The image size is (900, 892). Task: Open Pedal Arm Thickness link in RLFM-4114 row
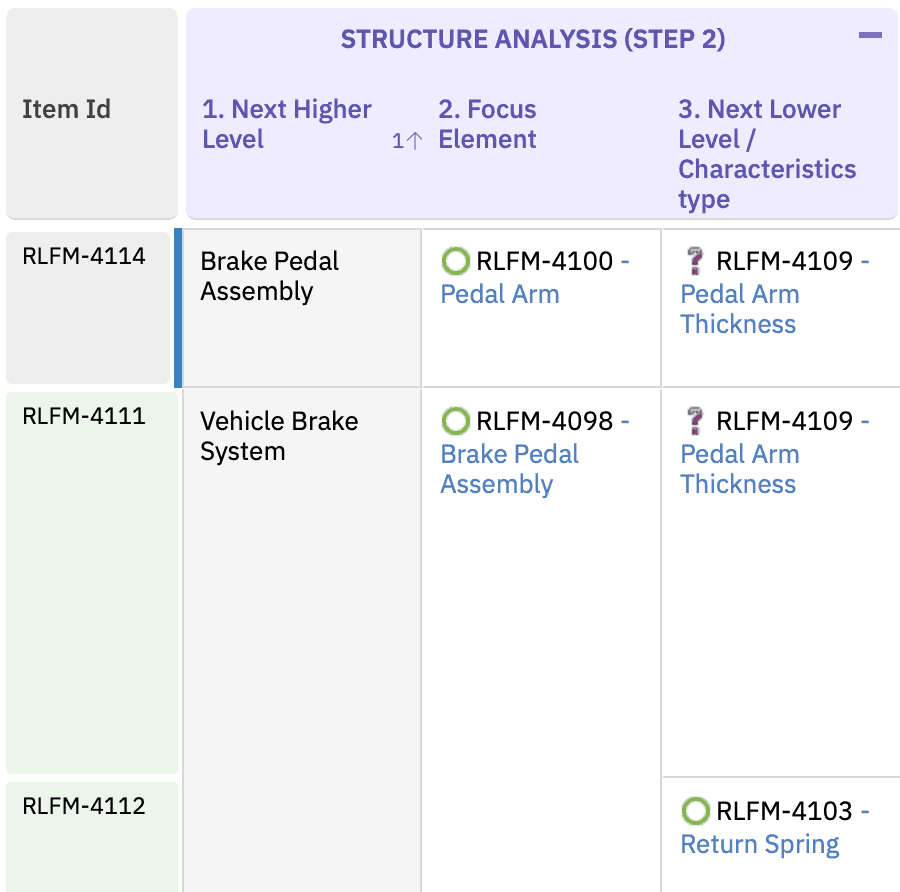(x=739, y=309)
